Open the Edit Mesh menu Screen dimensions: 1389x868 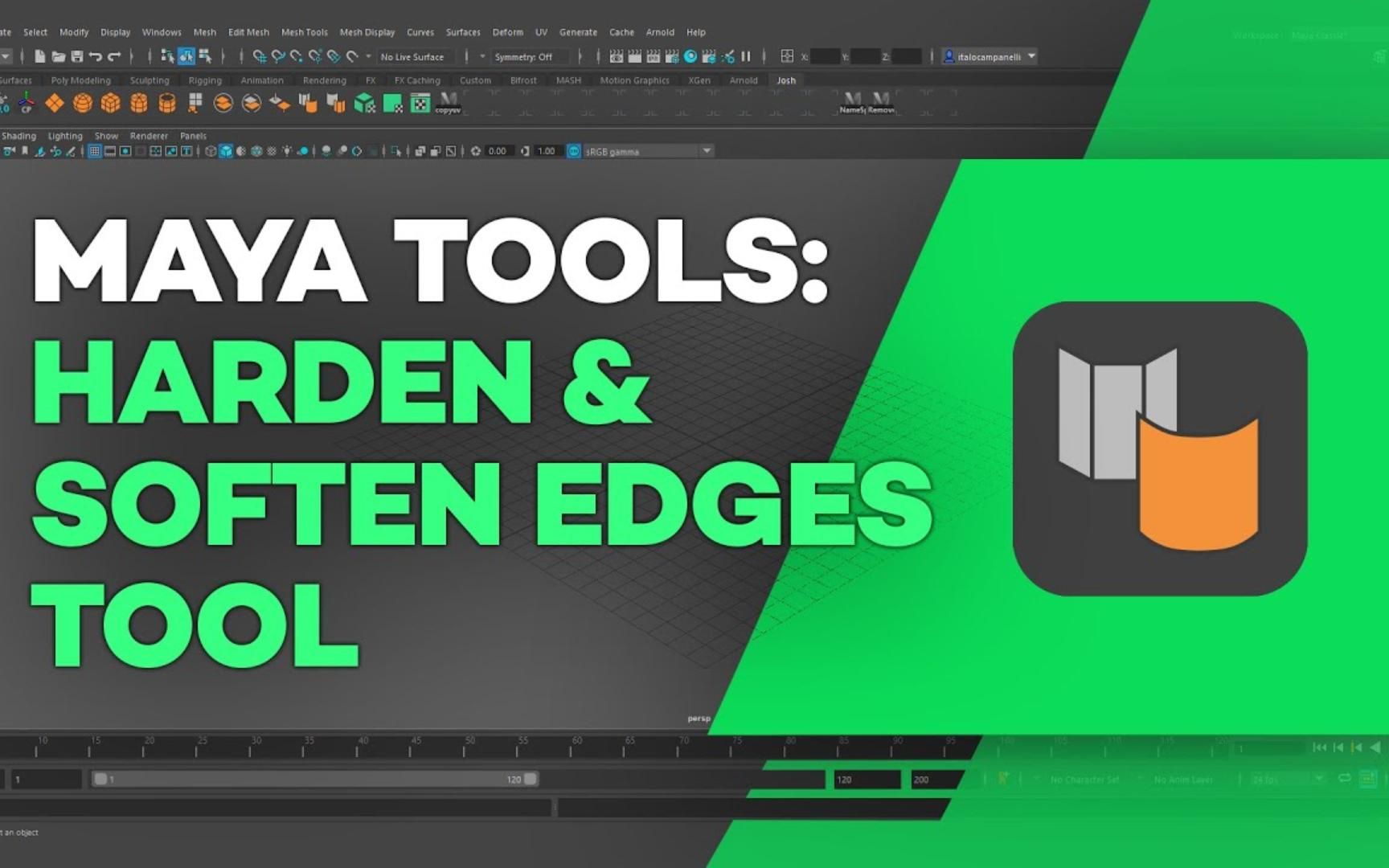248,32
